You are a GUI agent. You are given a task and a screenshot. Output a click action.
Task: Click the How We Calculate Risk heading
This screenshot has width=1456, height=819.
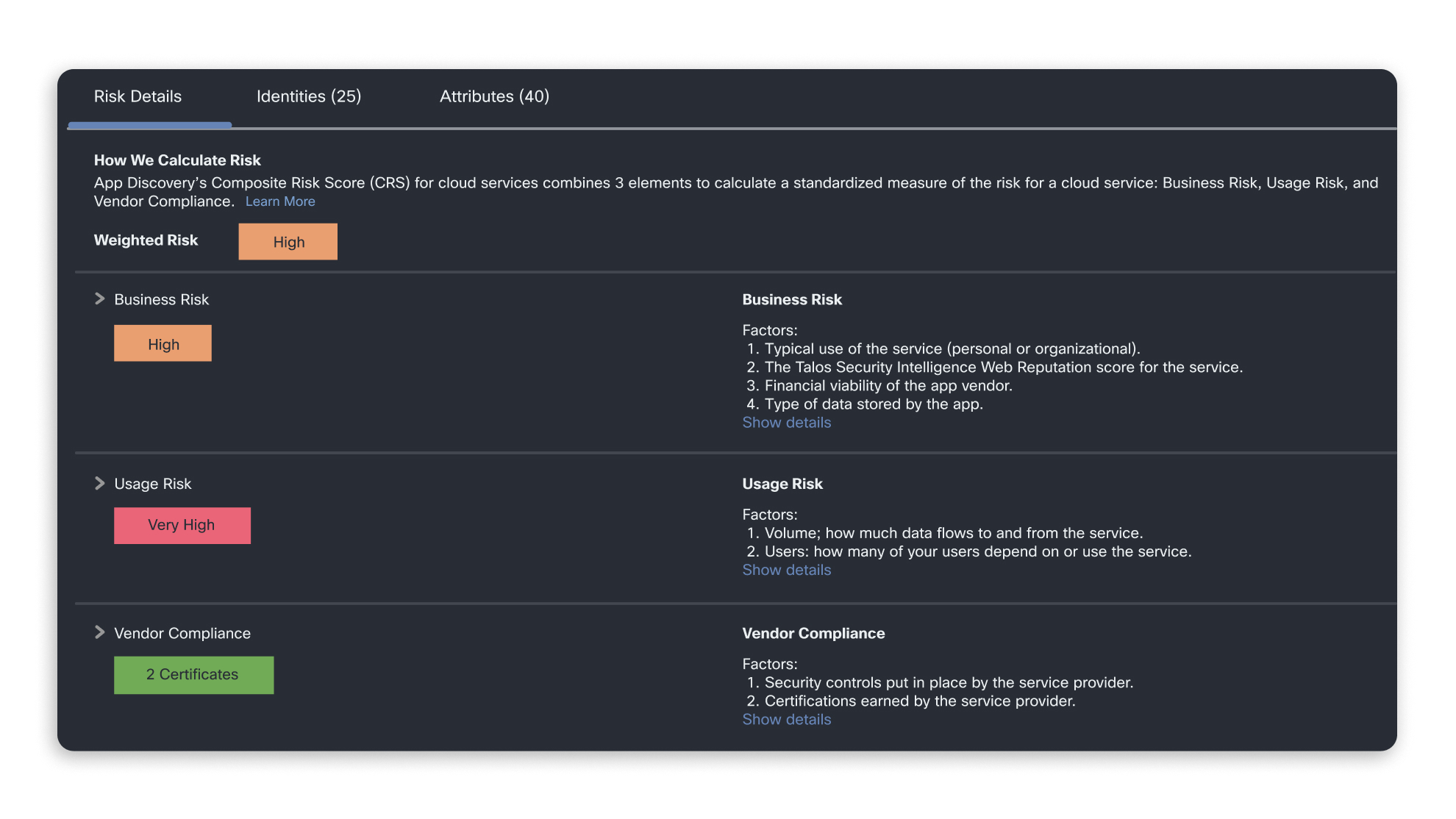coord(177,160)
